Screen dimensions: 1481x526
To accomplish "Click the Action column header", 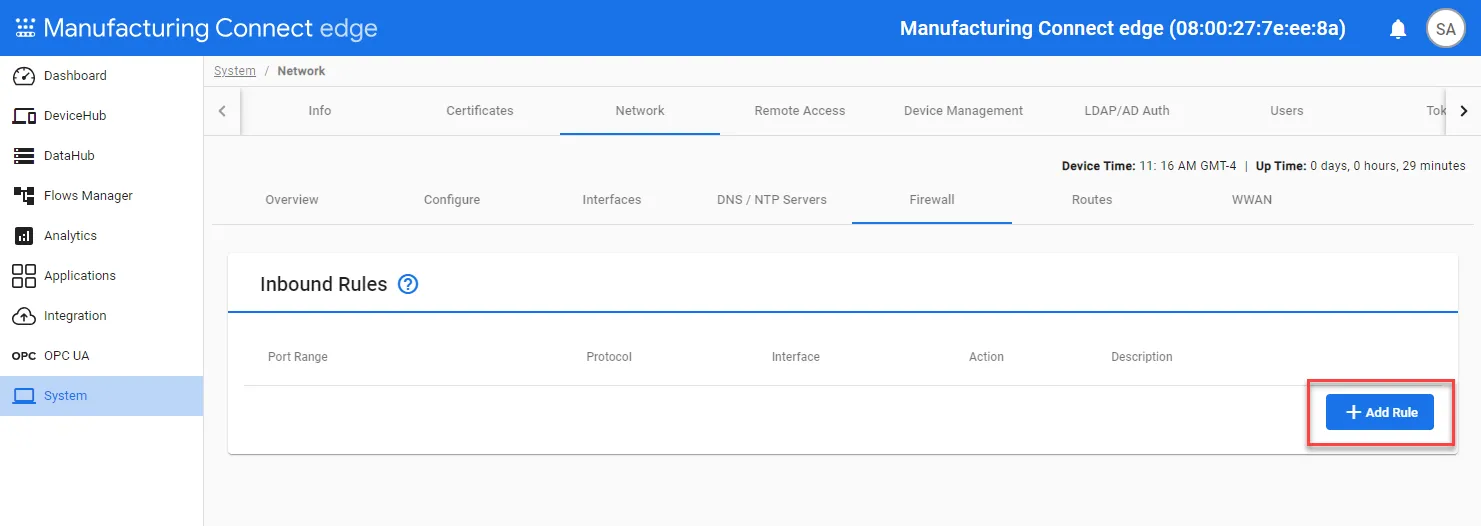I will (986, 357).
